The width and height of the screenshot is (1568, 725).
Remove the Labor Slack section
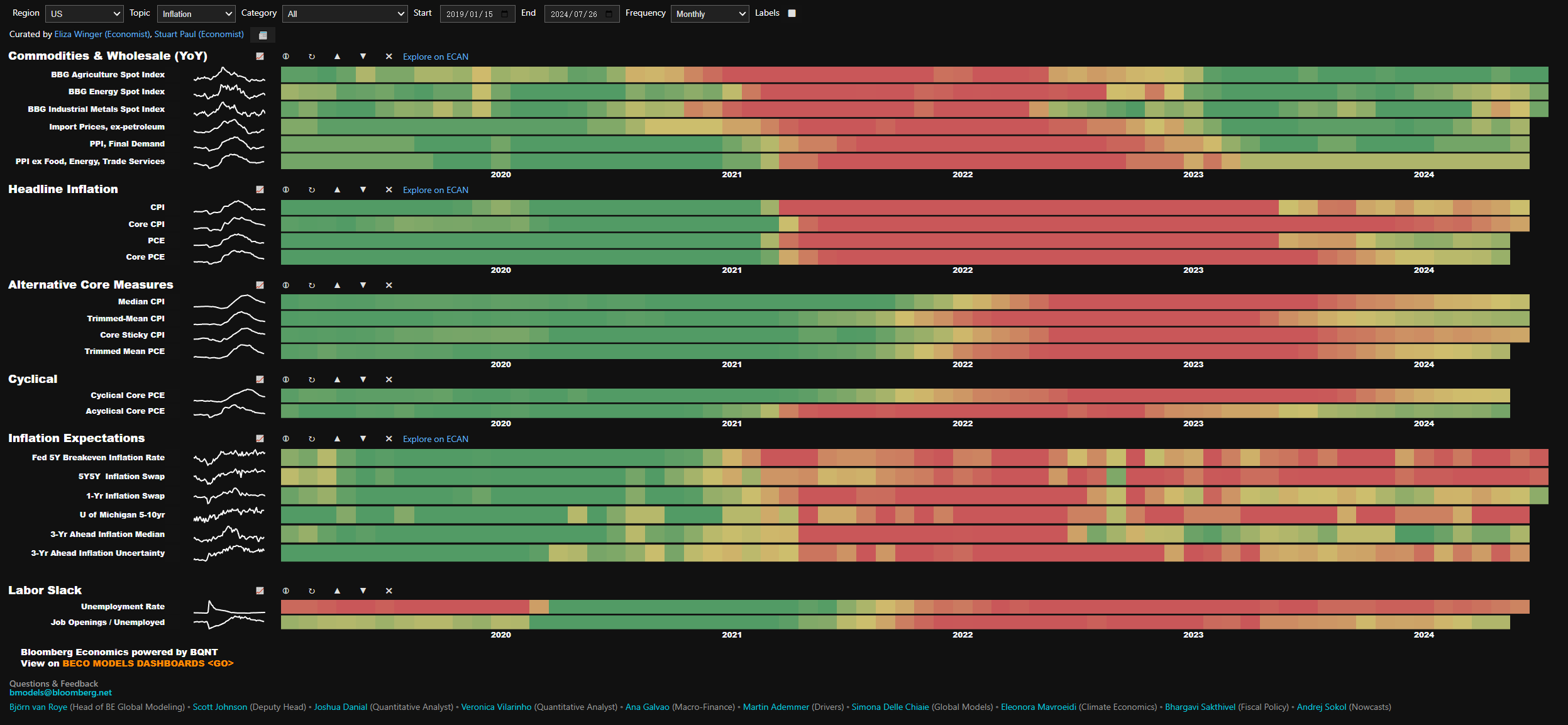coord(389,591)
